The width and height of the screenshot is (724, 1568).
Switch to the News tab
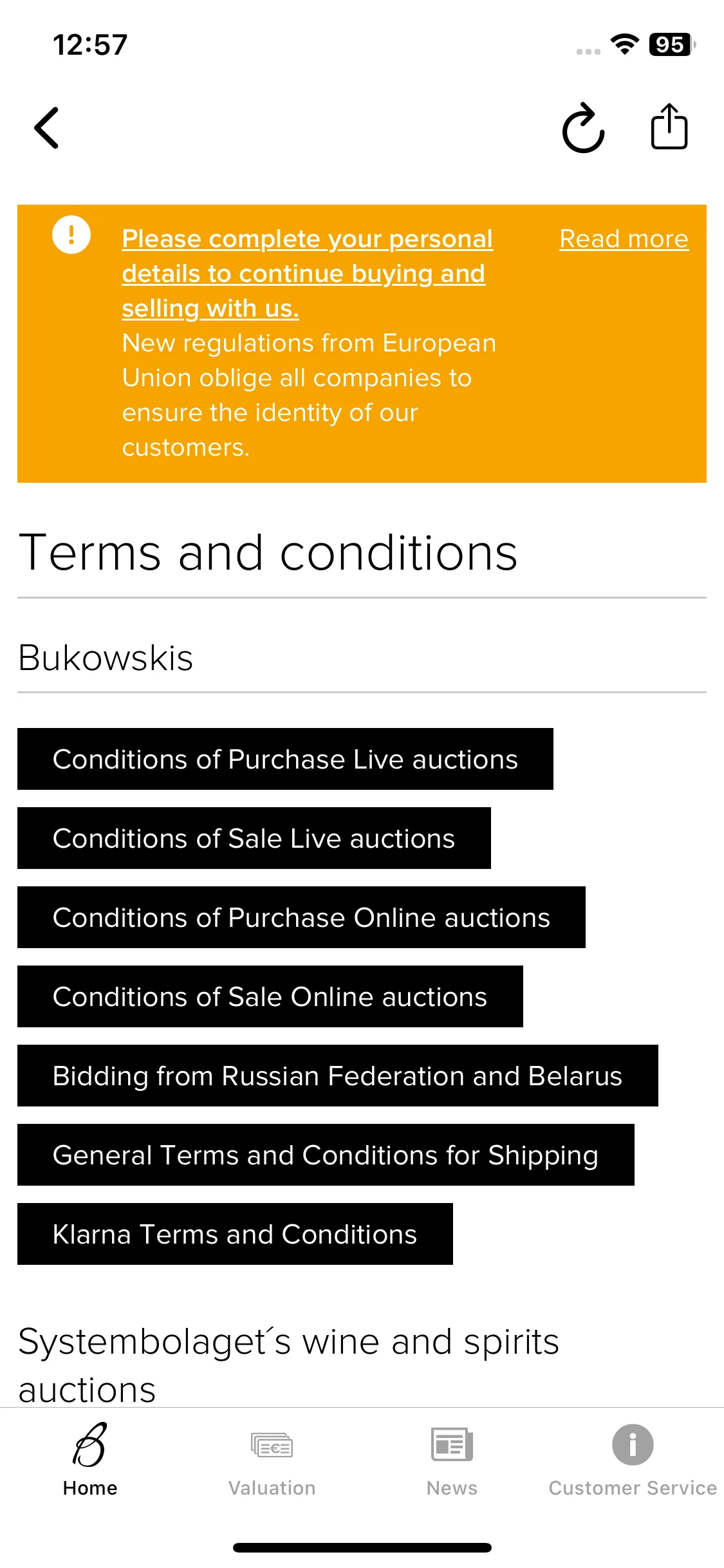click(452, 1460)
